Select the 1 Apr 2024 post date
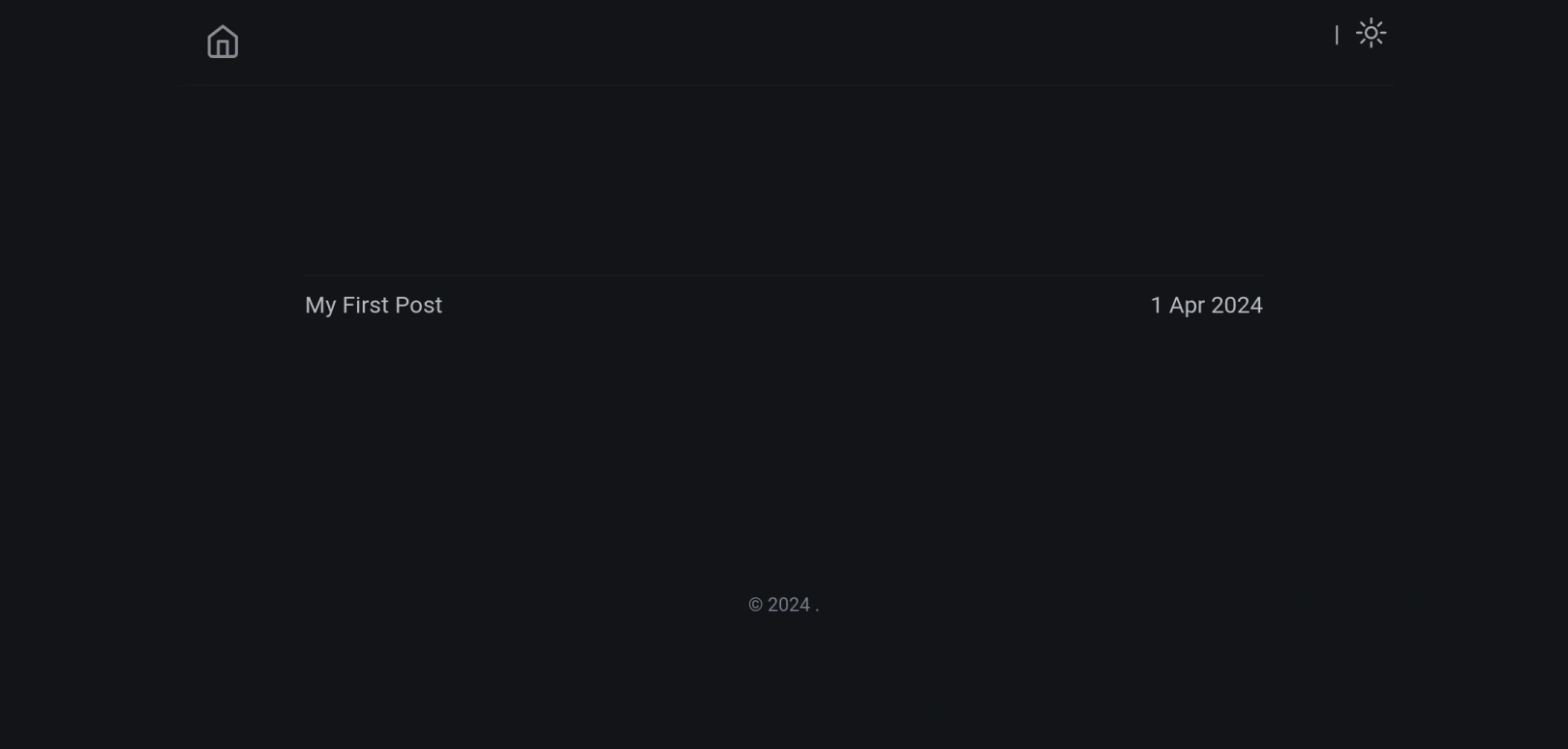Image resolution: width=1568 pixels, height=749 pixels. click(x=1206, y=305)
